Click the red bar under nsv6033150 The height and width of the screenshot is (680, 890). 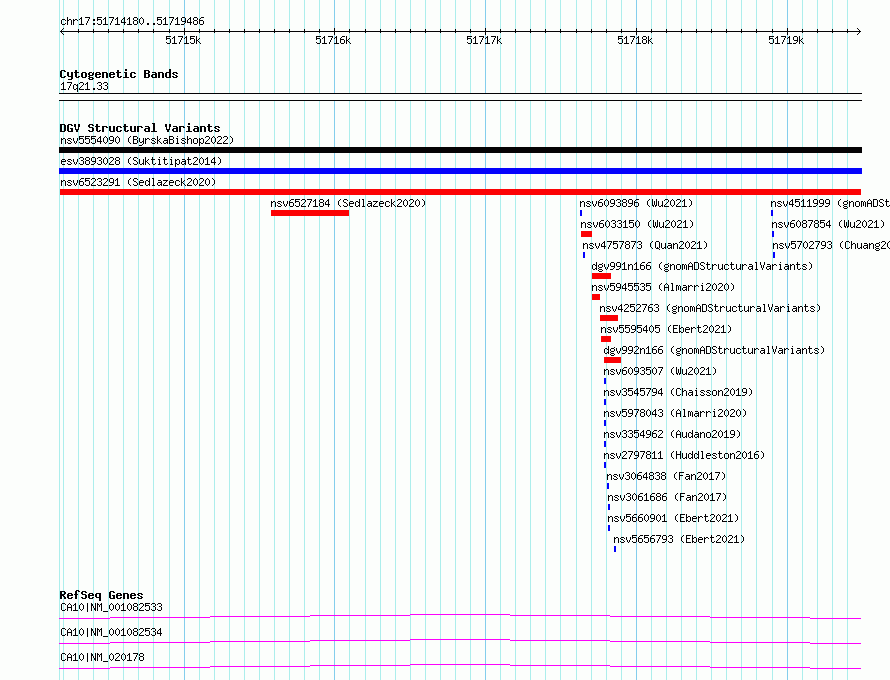(x=586, y=234)
